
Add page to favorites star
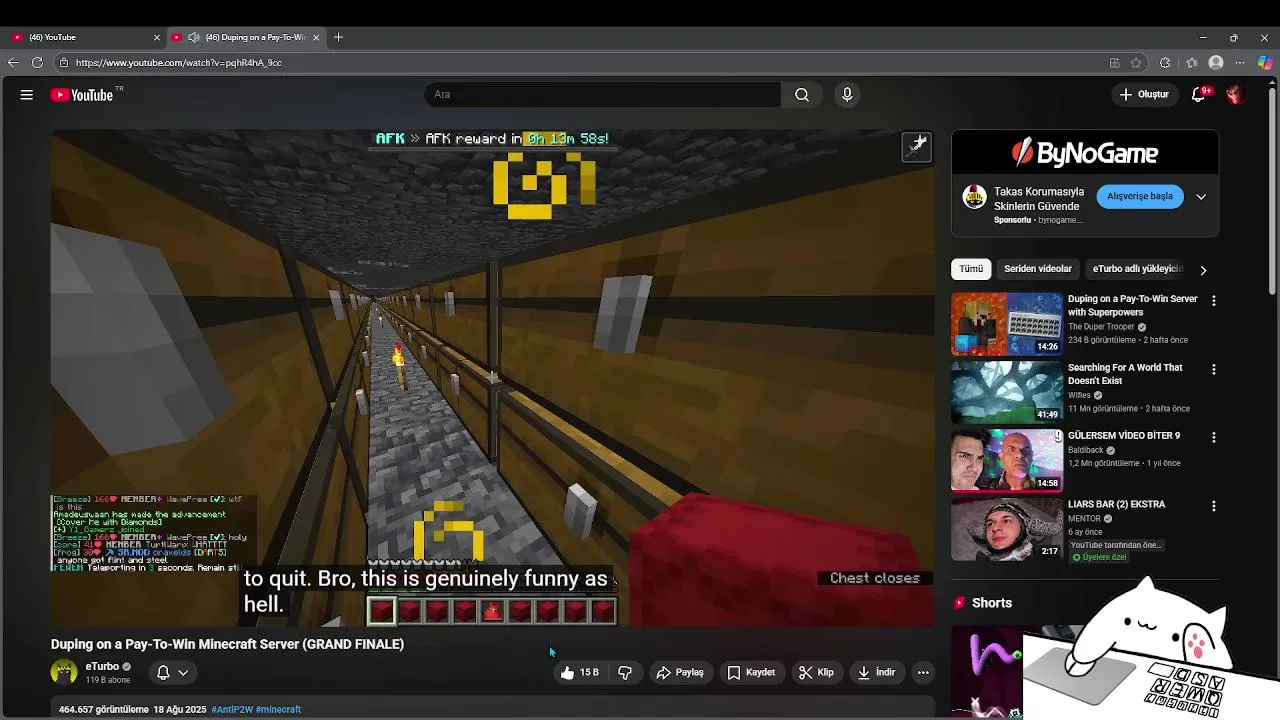(1136, 62)
